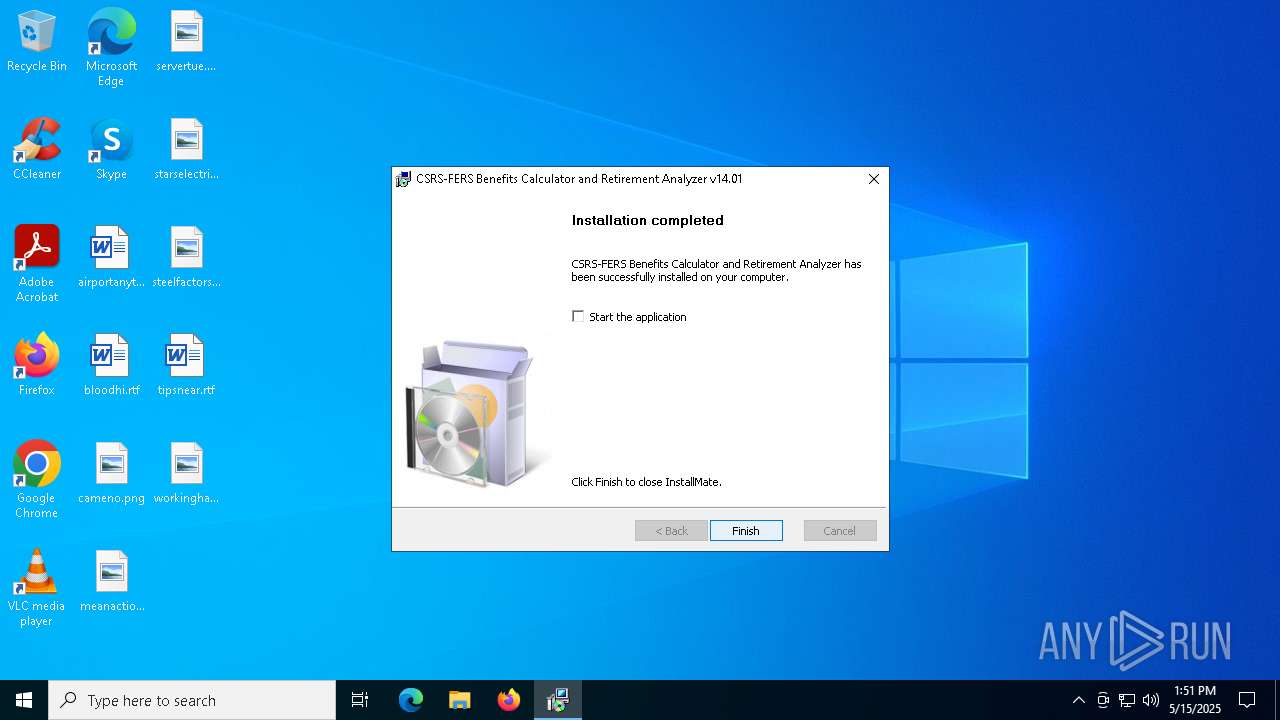Select the Firefox desktop shortcut
Screen dimensions: 1280x720
(37, 366)
